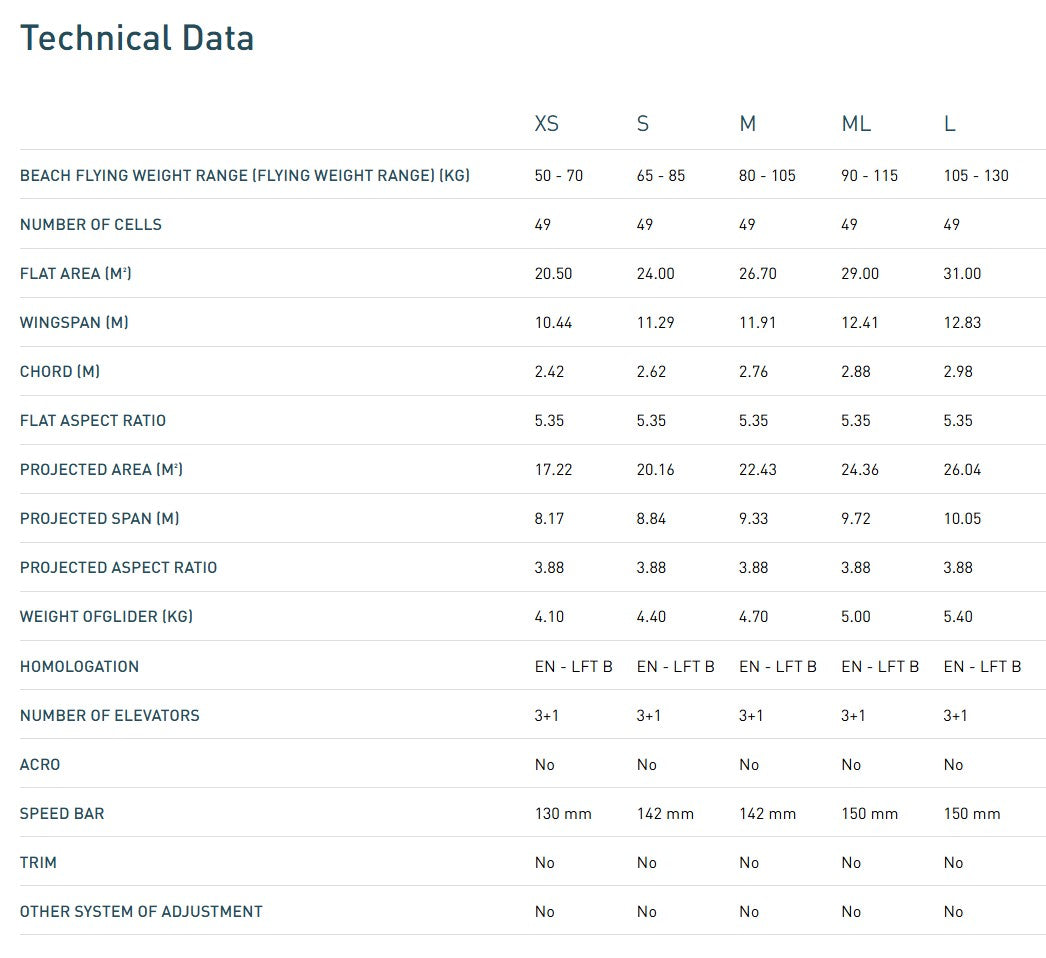Click the Beach Flying Weight Range row label
Viewport: 1046px width, 958px height.
tap(245, 175)
